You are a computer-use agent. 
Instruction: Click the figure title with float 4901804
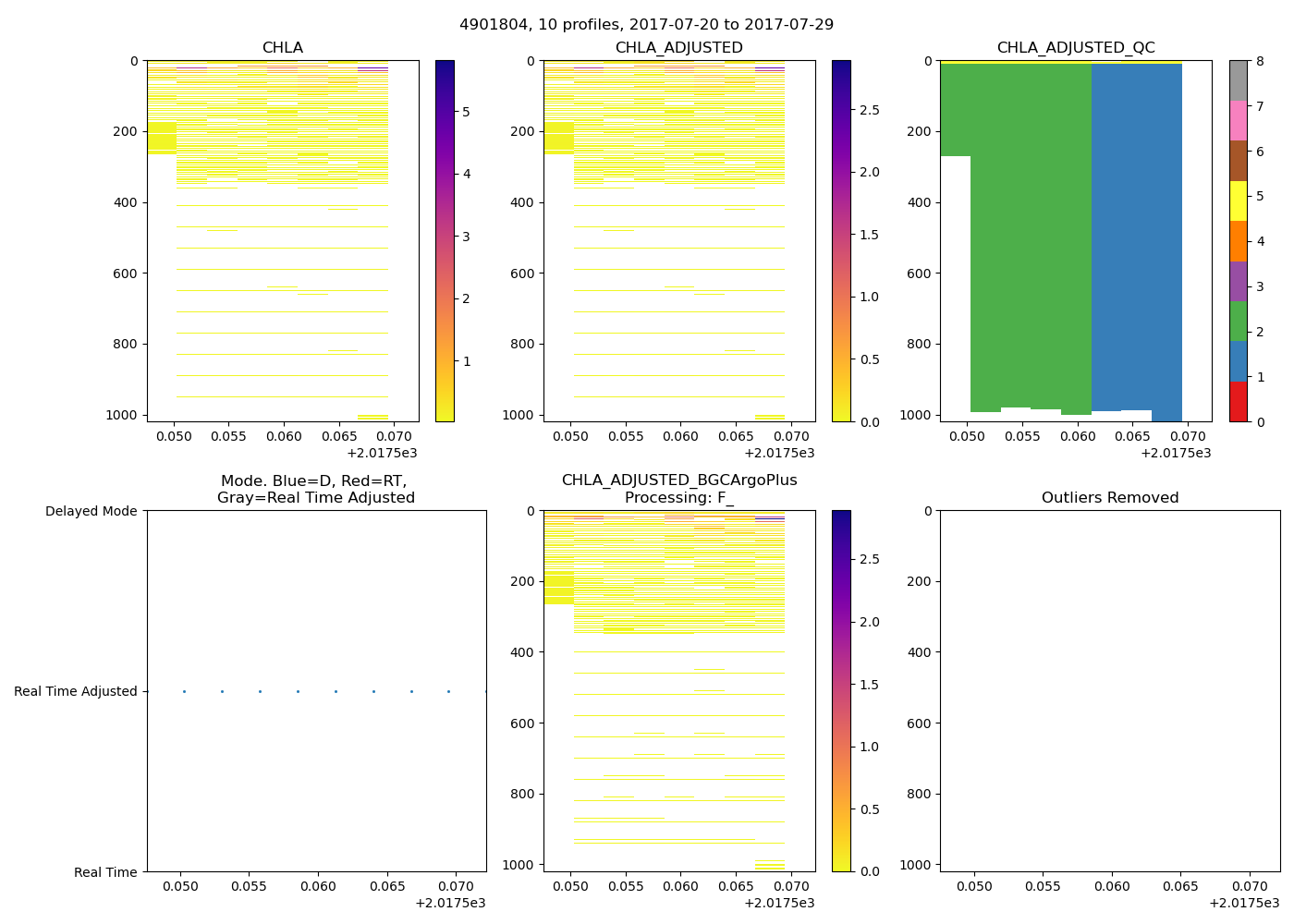tap(646, 25)
